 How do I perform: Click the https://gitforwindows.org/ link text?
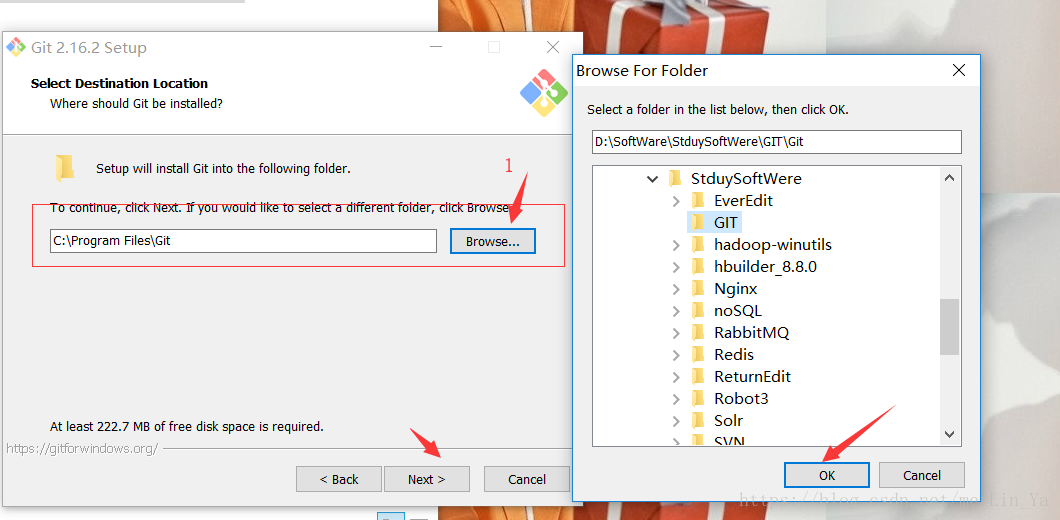click(x=82, y=448)
